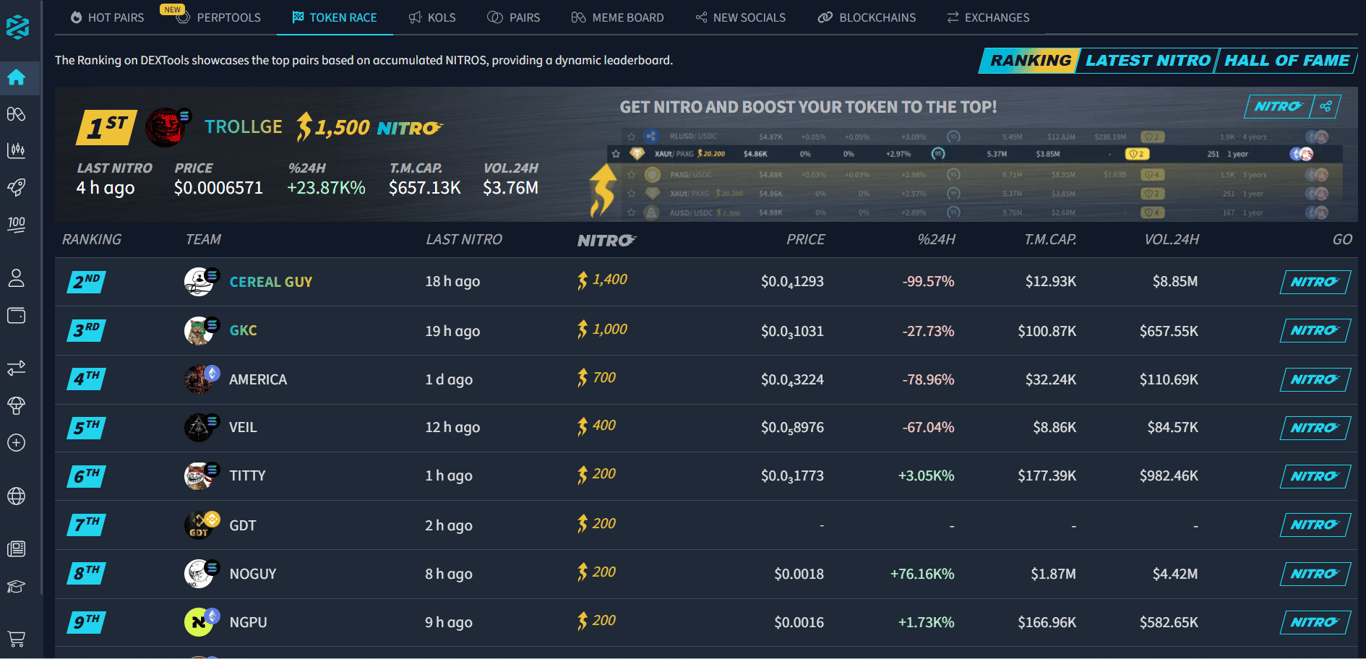
Task: Click the 2ND ranking badge
Action: [x=87, y=282]
